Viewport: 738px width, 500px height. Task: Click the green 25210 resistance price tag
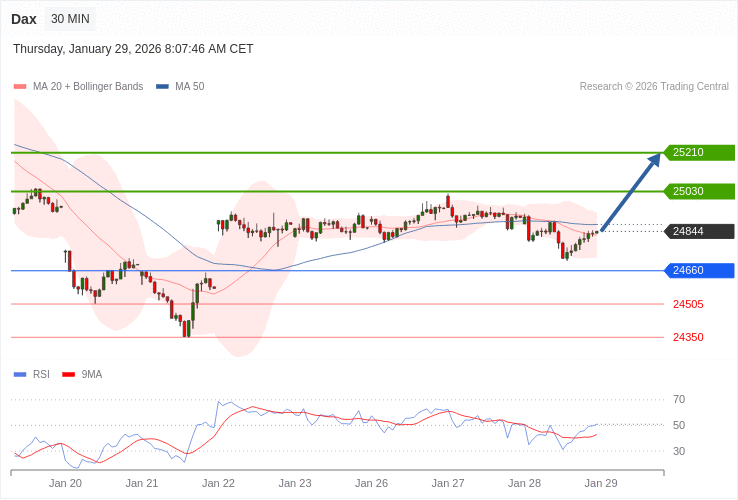click(699, 153)
